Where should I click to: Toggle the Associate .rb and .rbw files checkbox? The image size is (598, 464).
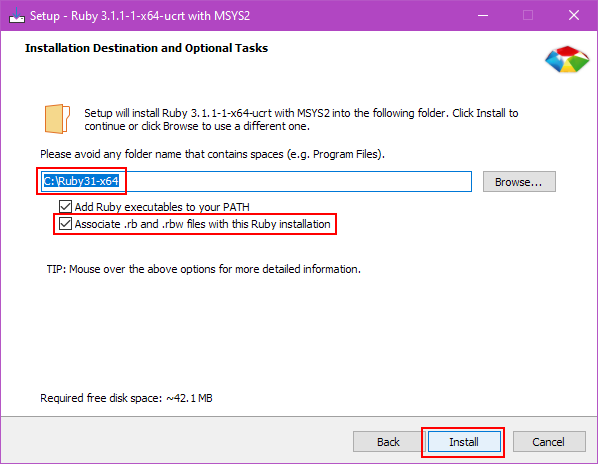click(x=65, y=224)
